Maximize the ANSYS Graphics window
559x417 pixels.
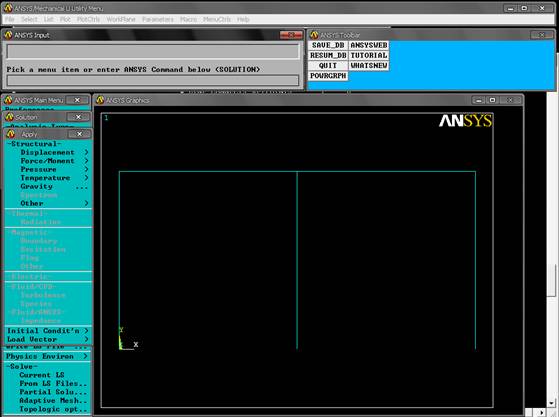[492, 100]
